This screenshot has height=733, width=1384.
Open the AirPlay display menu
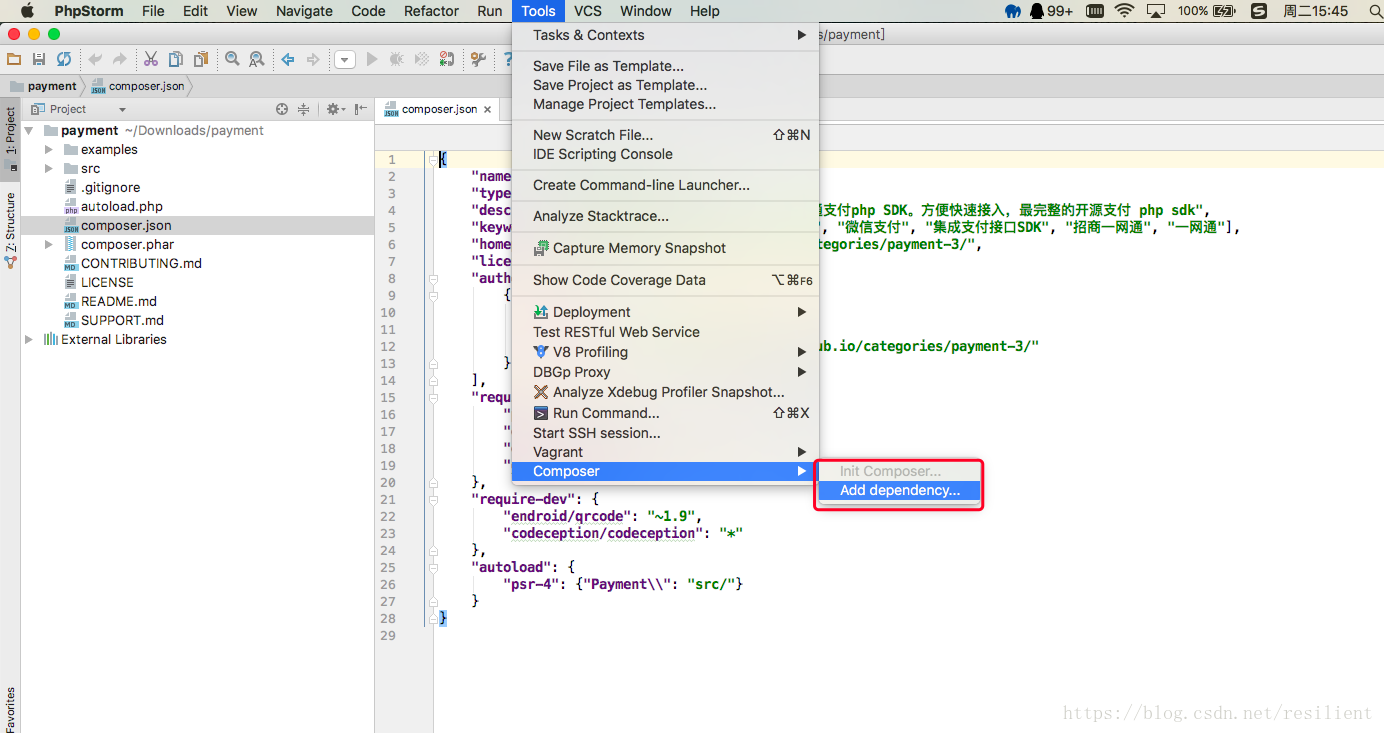tap(1156, 11)
